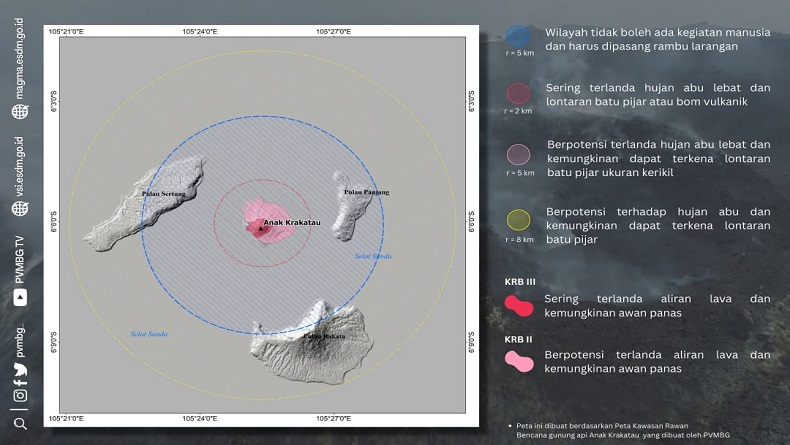Viewport: 790px width, 445px height.
Task: Click the search magnifier icon
Action: pos(20,423)
